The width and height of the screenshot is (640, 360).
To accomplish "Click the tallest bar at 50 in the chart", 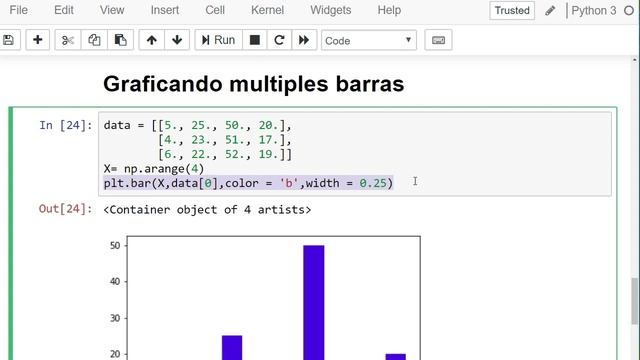I will pos(313,302).
